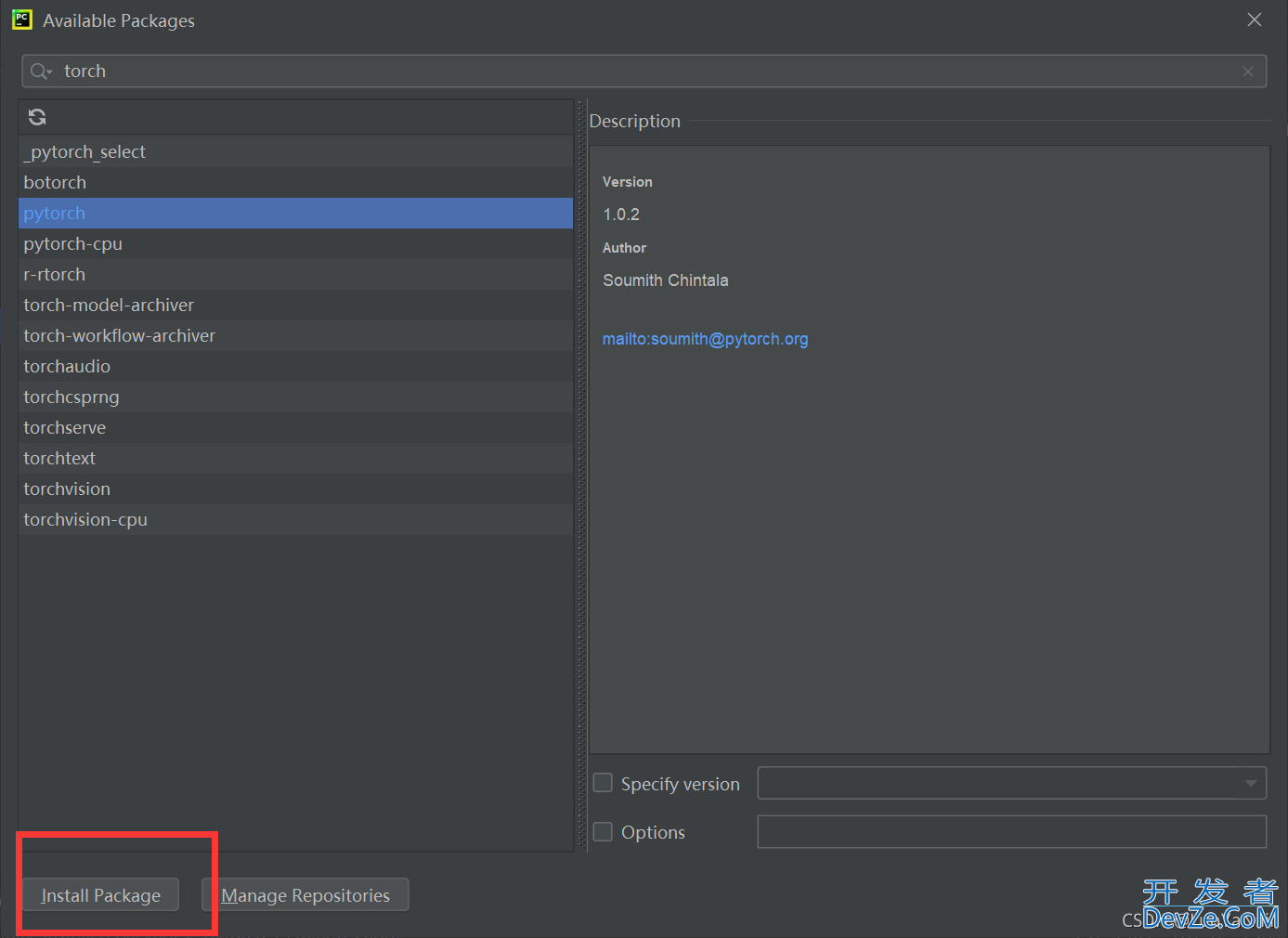Select the torchcsprng package
Image resolution: width=1288 pixels, height=938 pixels.
pos(295,397)
